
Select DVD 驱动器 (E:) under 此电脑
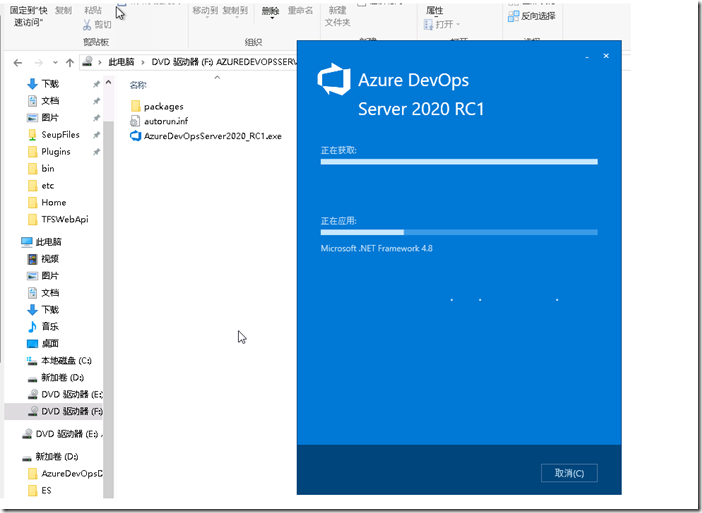click(x=72, y=394)
